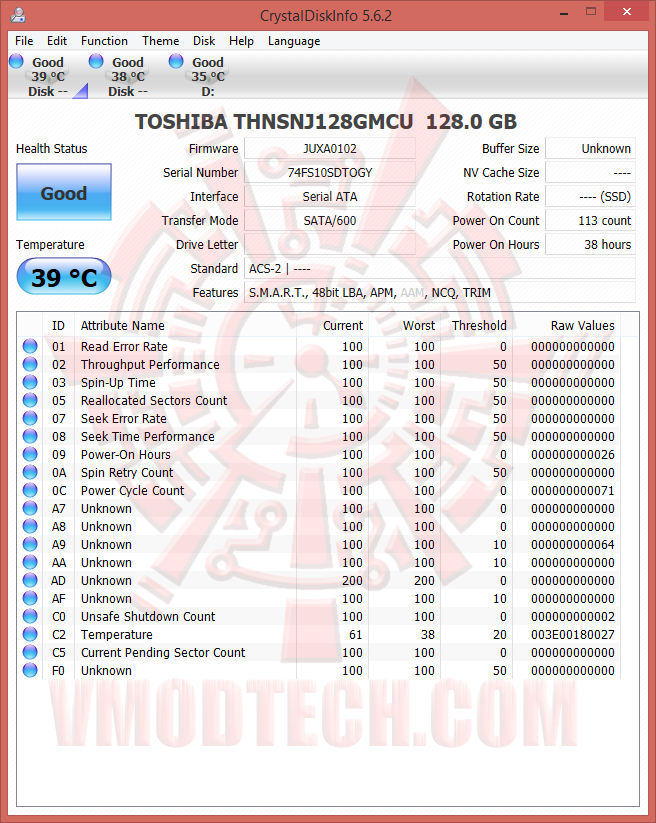This screenshot has width=656, height=823.
Task: Click the Standard field ACS-2
Action: [x=440, y=269]
